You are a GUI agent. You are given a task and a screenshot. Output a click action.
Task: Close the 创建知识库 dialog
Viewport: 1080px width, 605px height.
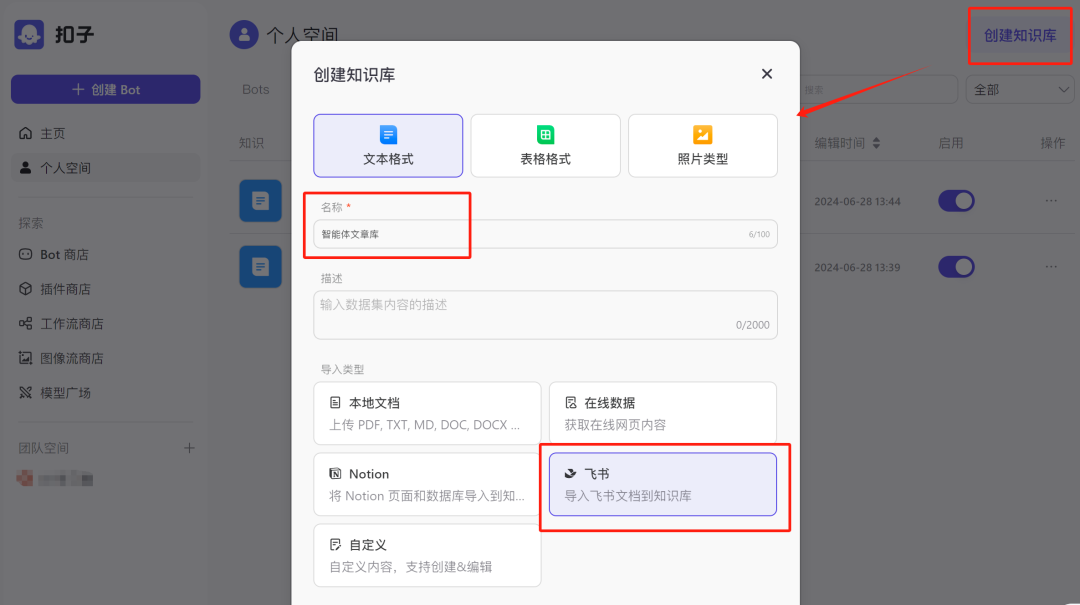coord(767,74)
